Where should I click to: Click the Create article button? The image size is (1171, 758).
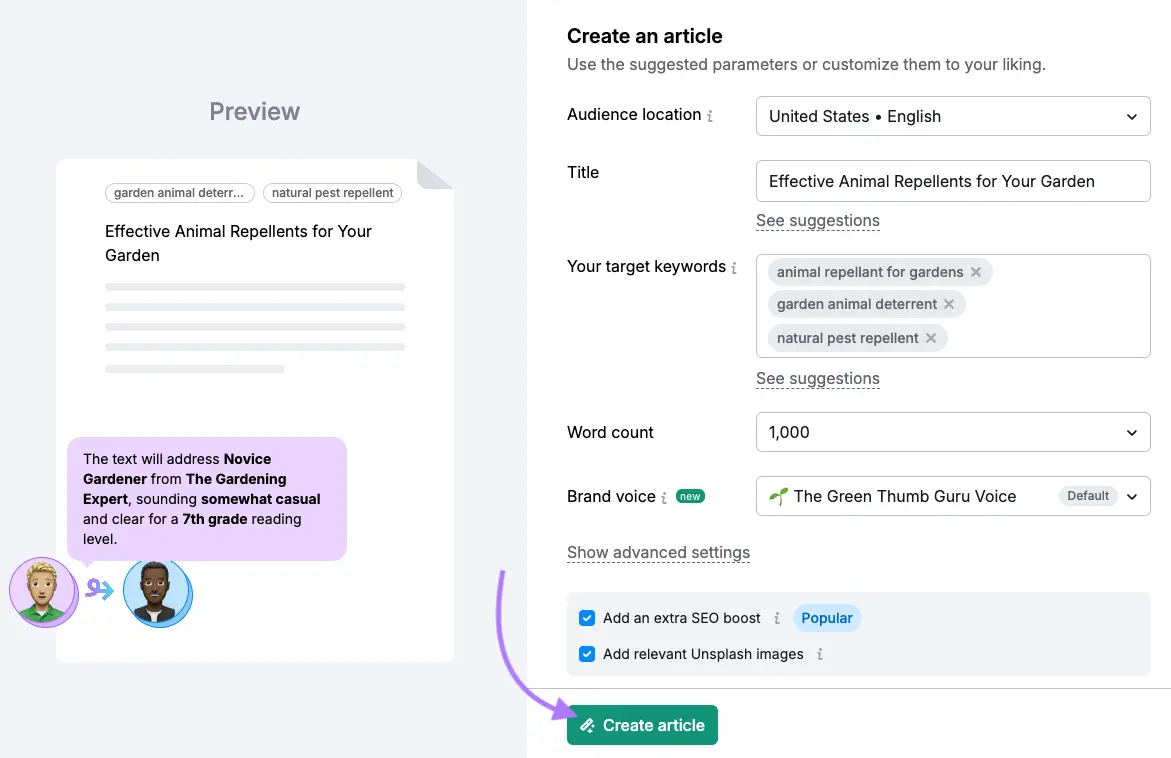point(642,725)
